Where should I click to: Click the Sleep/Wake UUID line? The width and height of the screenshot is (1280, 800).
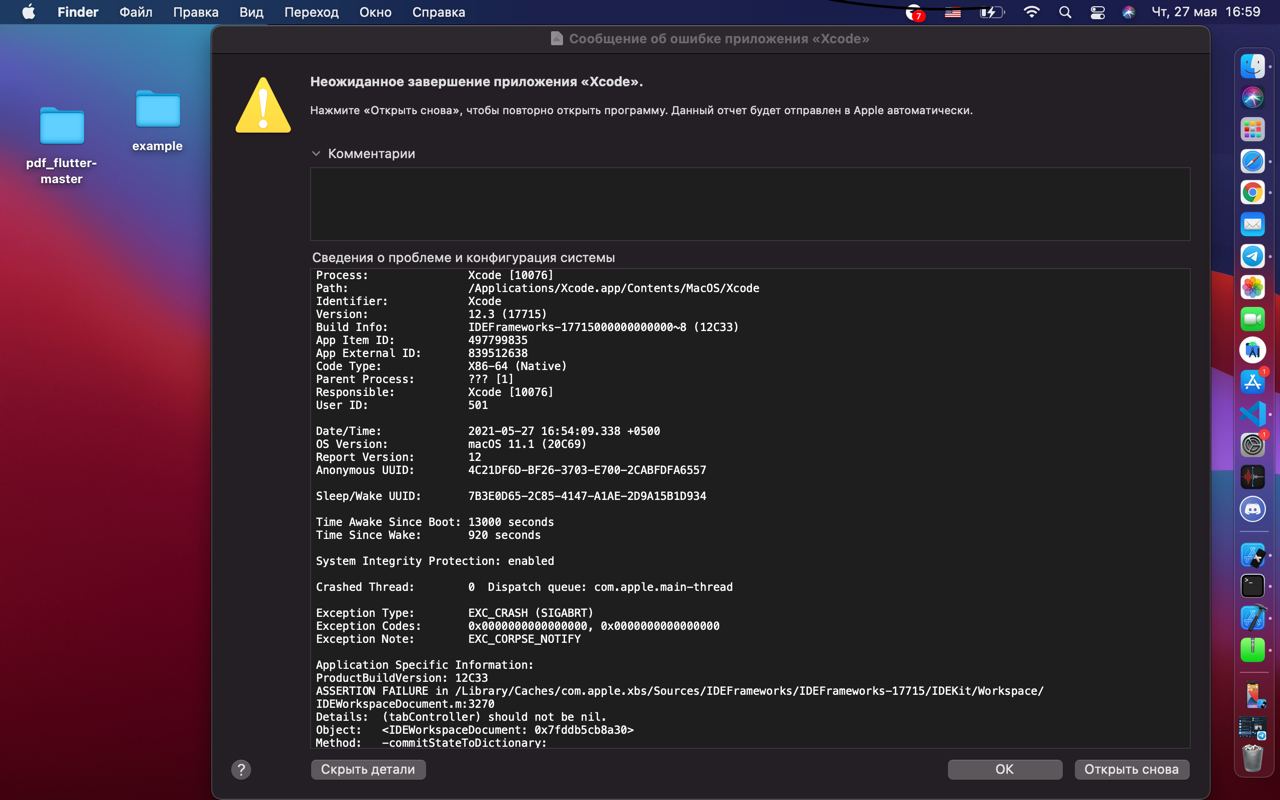point(511,496)
